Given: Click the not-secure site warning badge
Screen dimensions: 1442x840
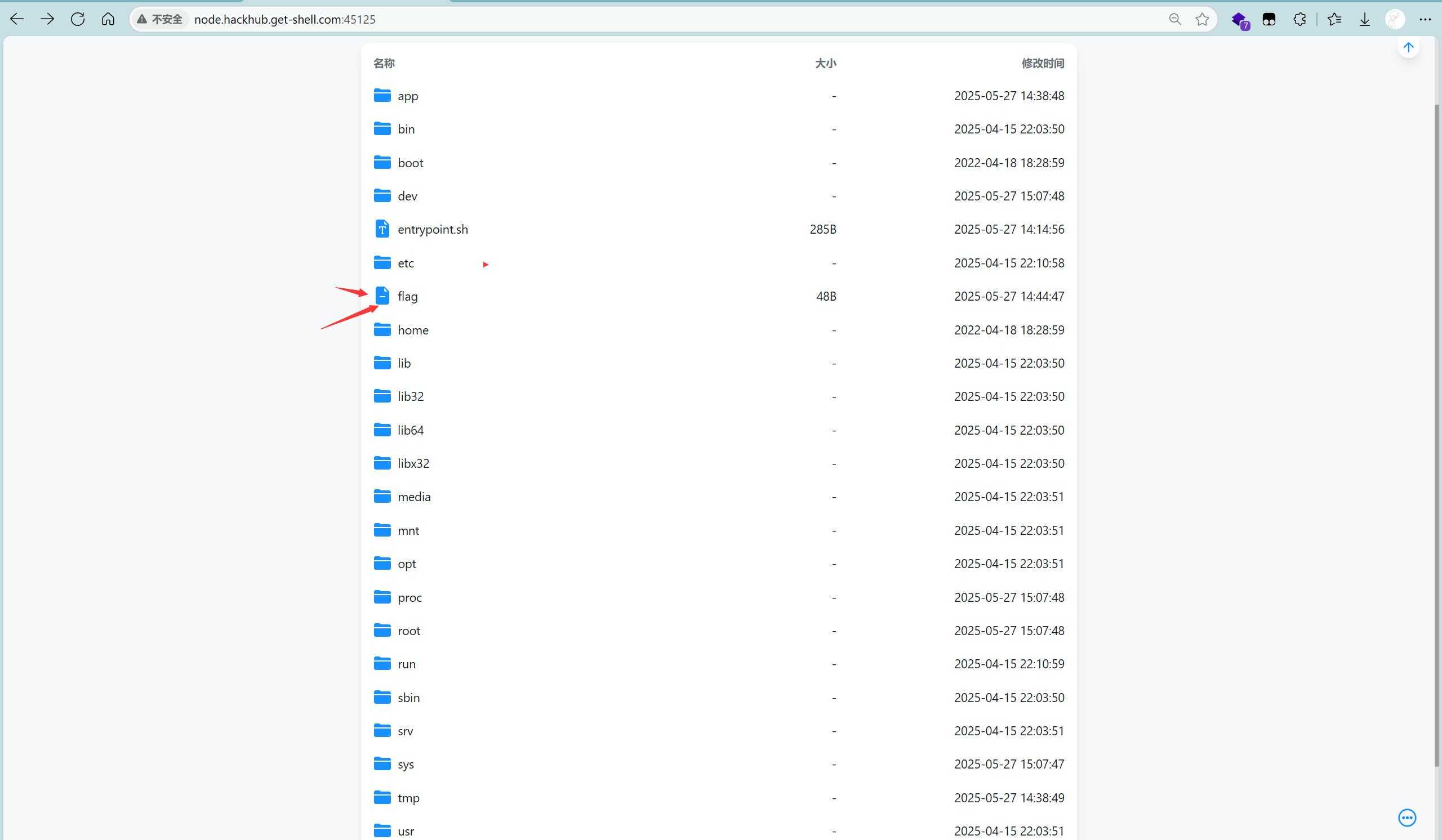Looking at the screenshot, I should coord(159,19).
